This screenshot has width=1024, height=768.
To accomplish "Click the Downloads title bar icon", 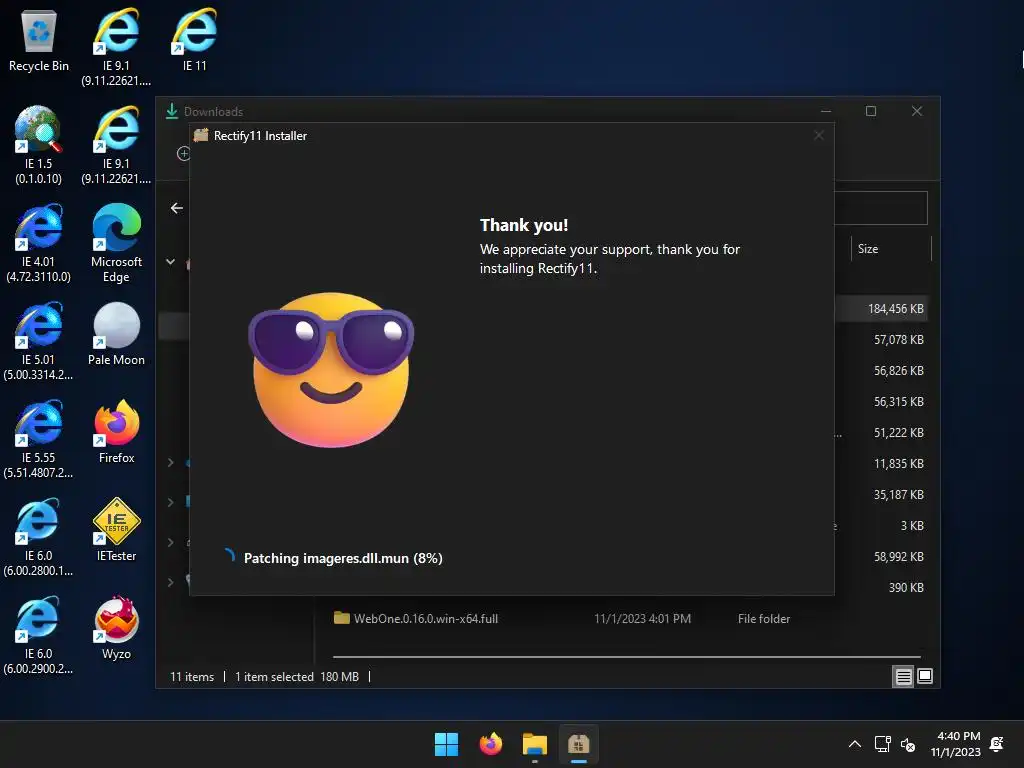I will [172, 111].
